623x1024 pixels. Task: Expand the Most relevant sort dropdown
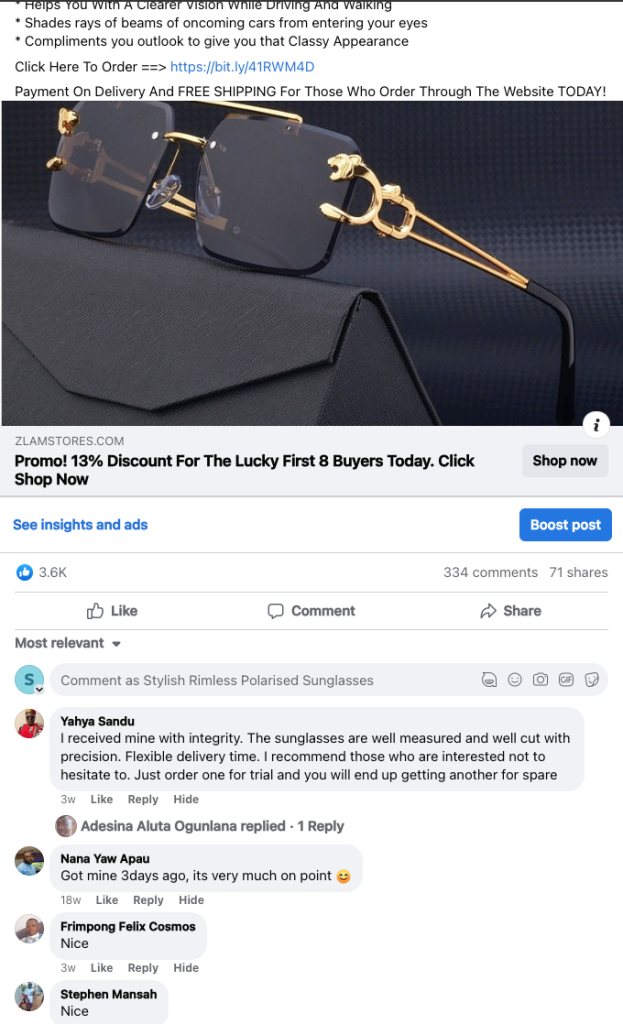click(x=68, y=643)
